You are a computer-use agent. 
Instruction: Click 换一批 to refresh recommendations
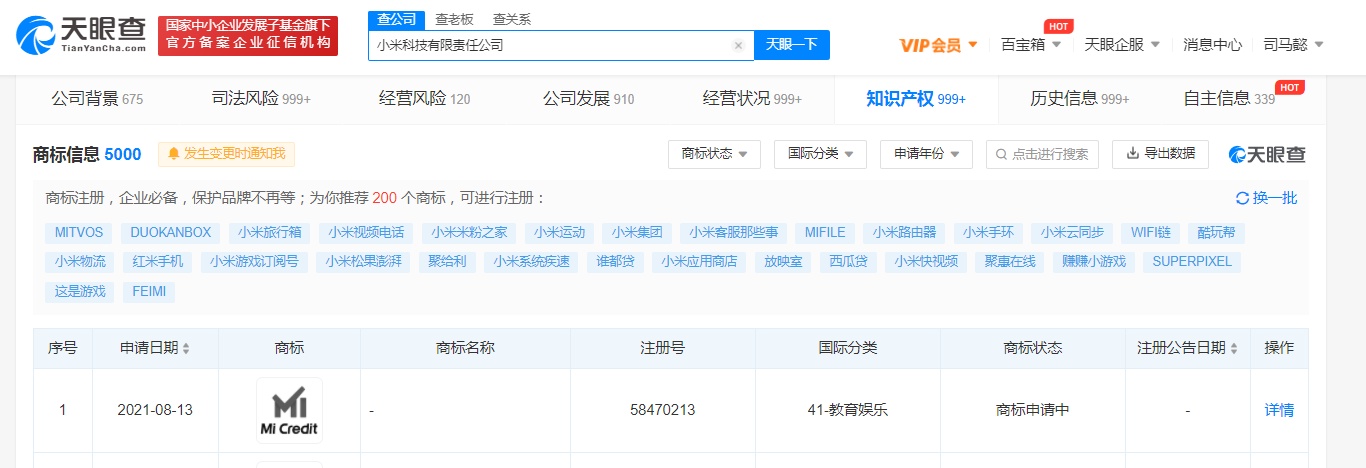tap(1266, 198)
